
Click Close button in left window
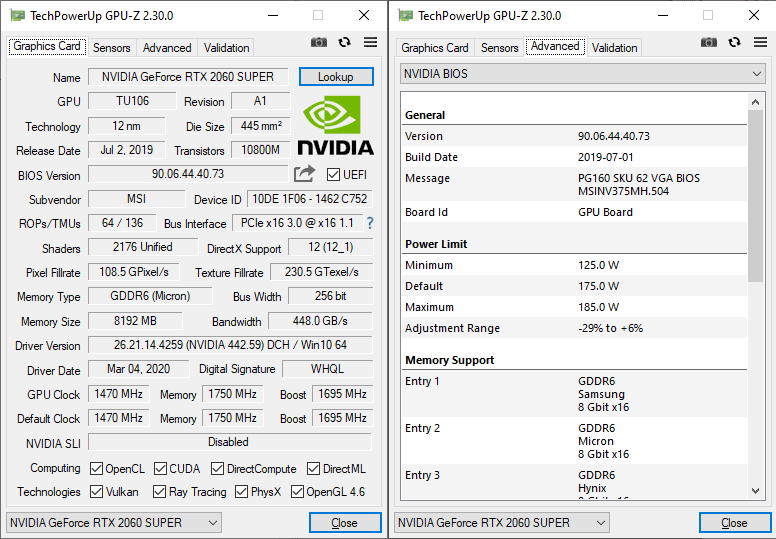(x=345, y=523)
